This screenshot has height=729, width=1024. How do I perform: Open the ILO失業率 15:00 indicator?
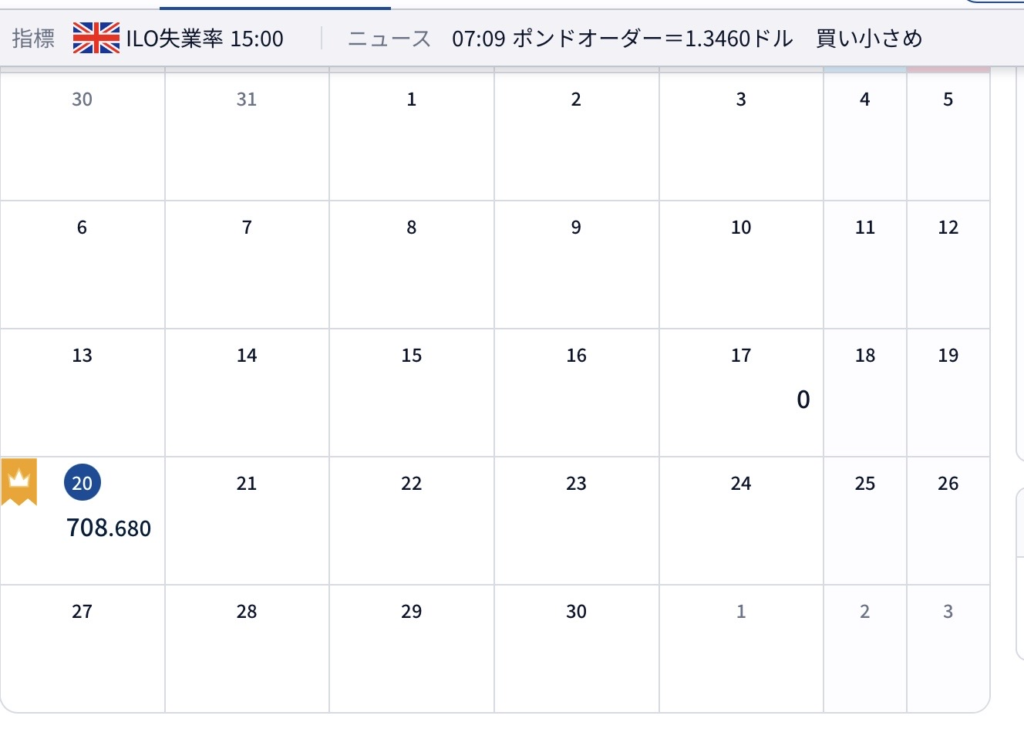tap(204, 39)
